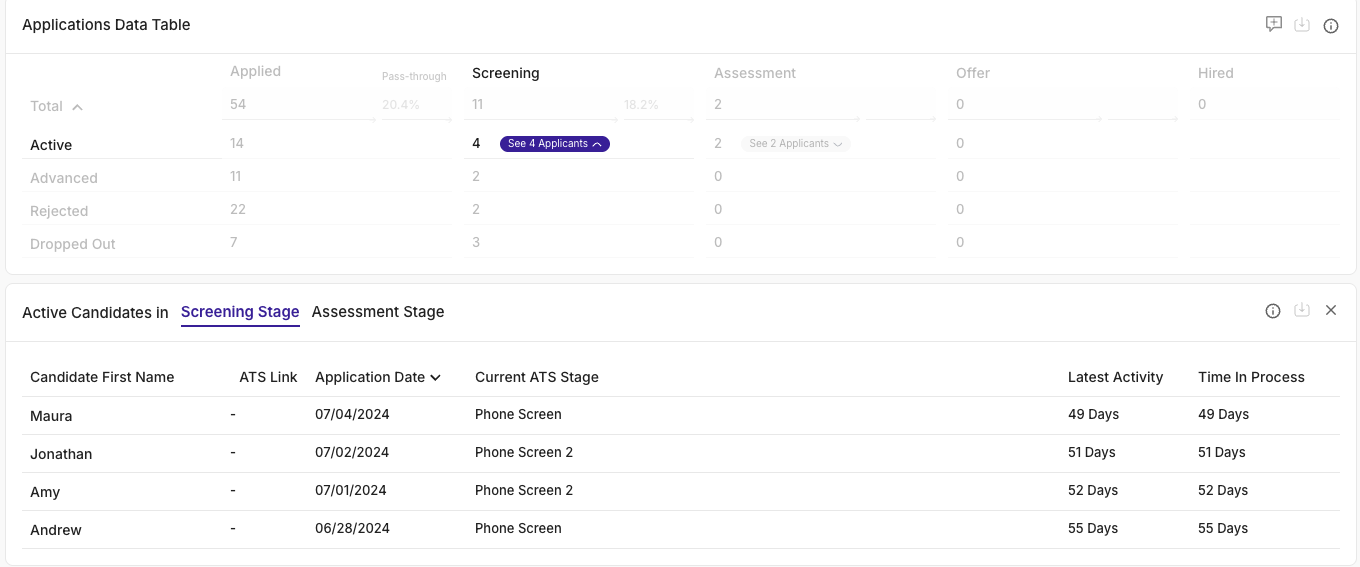Image resolution: width=1360 pixels, height=567 pixels.
Task: Select the Active row label
Action: [51, 145]
